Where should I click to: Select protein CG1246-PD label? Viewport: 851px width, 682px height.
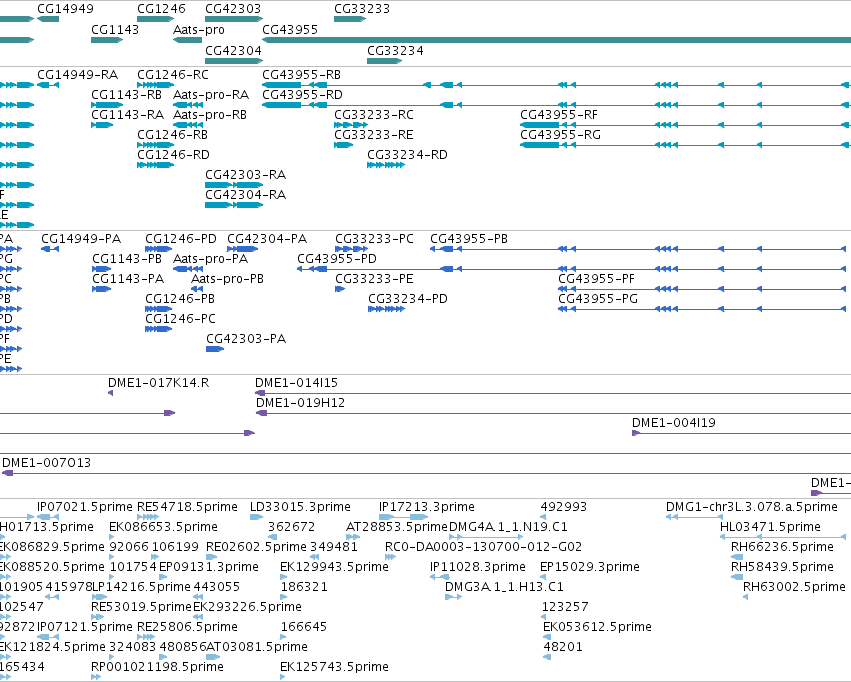181,239
